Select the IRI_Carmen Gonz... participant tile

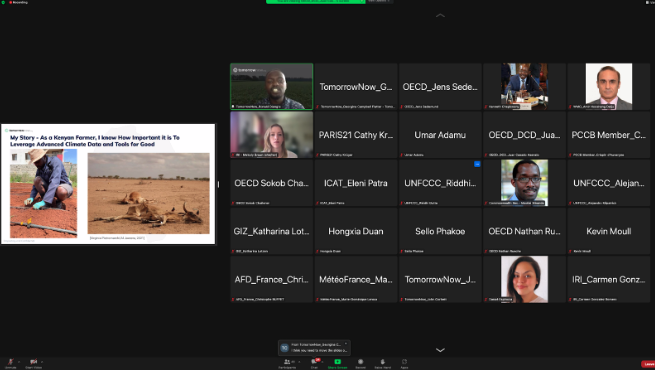(609, 279)
